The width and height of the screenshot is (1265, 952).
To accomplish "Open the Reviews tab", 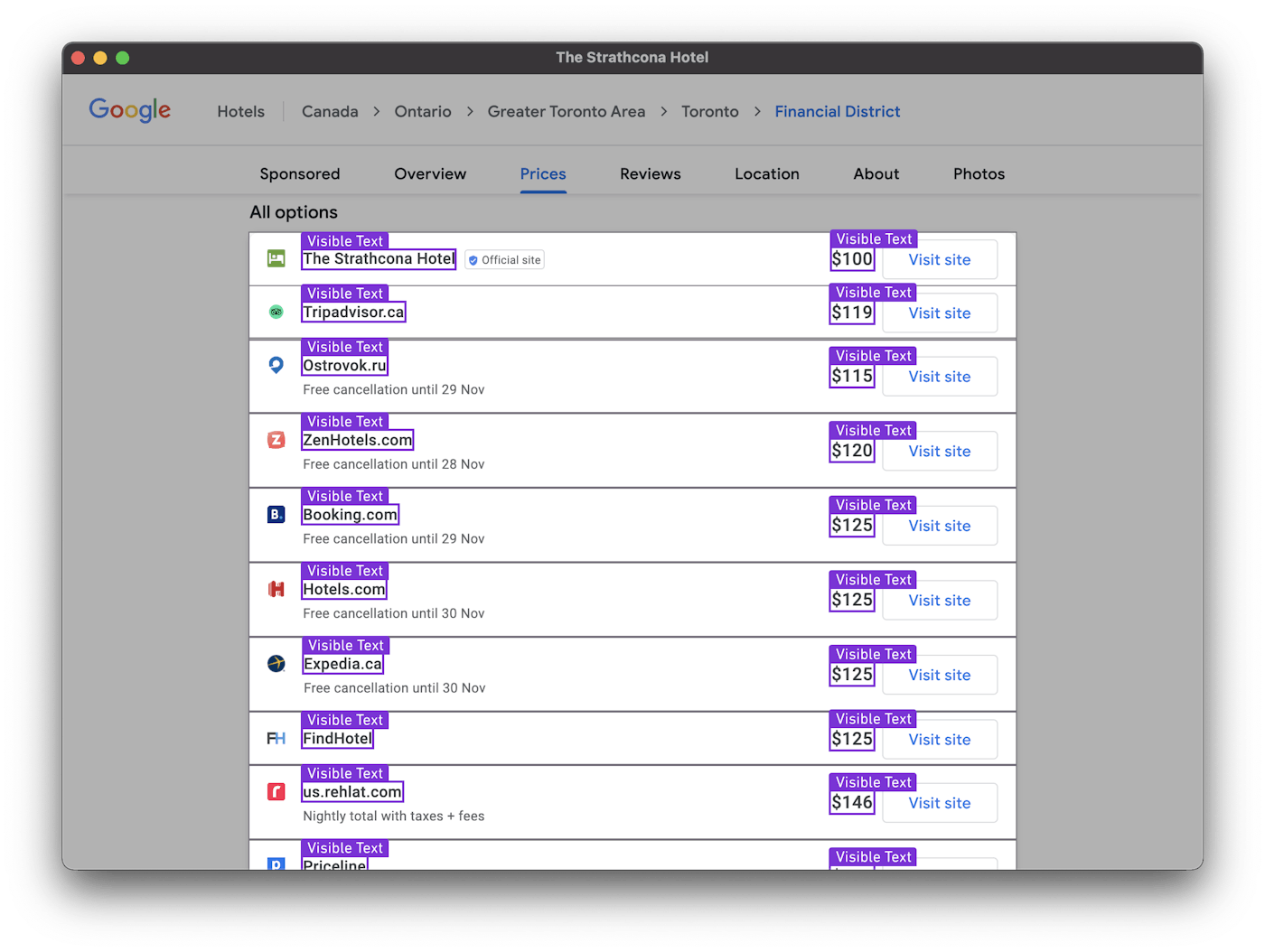I will 651,173.
